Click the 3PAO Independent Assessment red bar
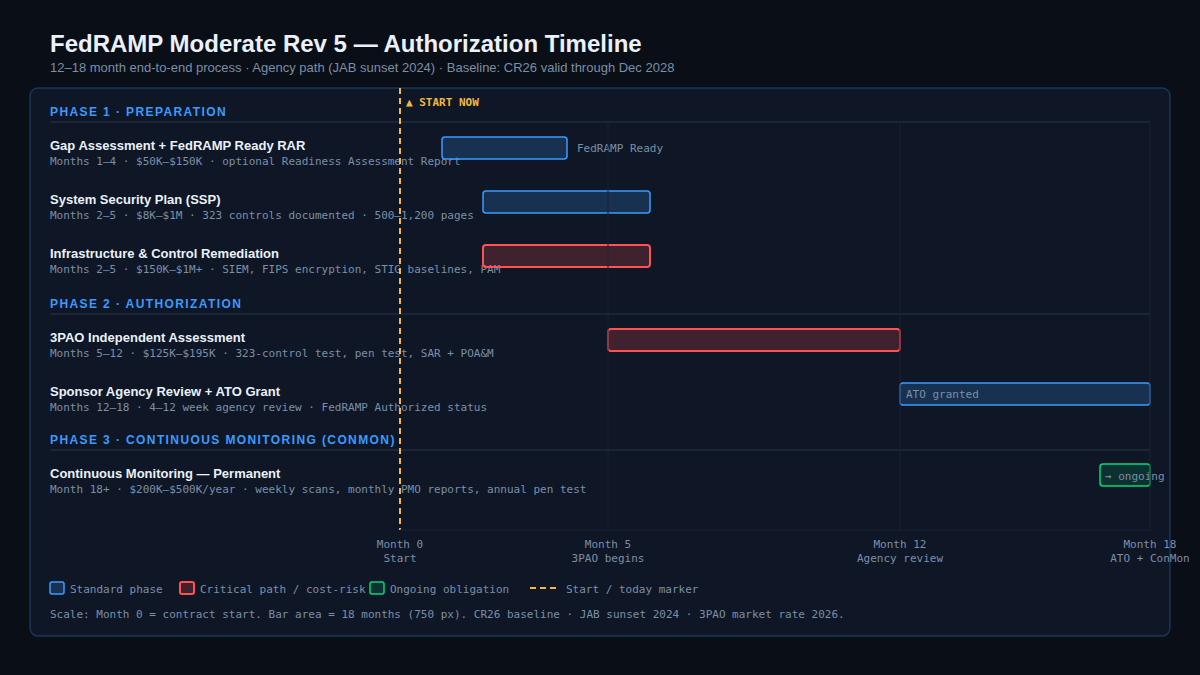1200x675 pixels. pyautogui.click(x=754, y=340)
